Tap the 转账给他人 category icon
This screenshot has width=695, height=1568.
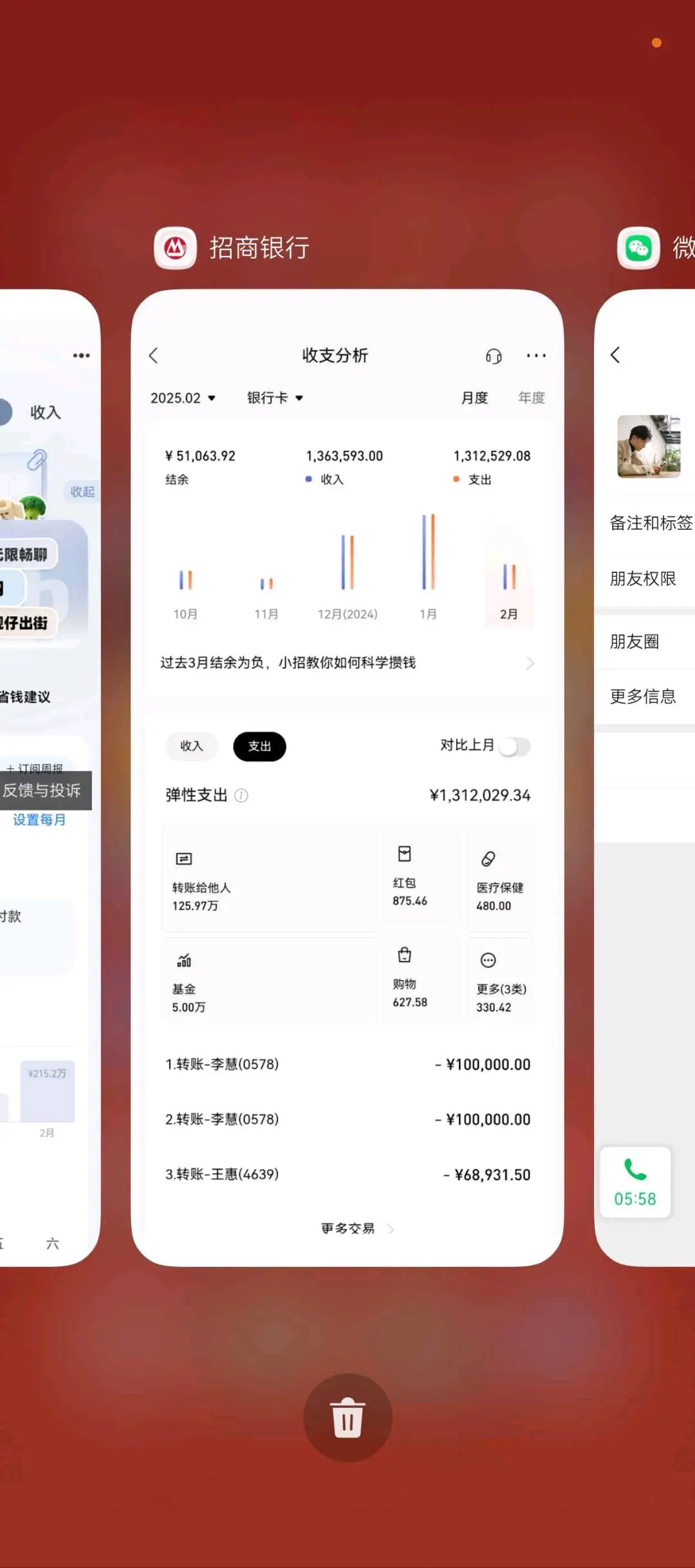point(184,859)
